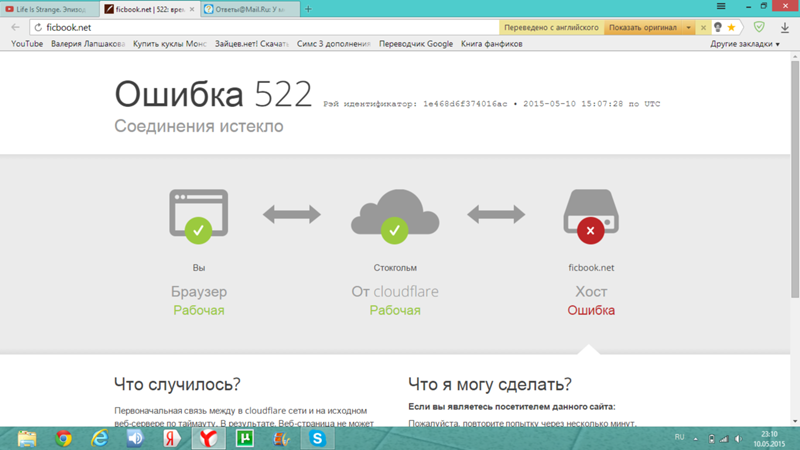Switch to the Life Is Strange tab

50,9
